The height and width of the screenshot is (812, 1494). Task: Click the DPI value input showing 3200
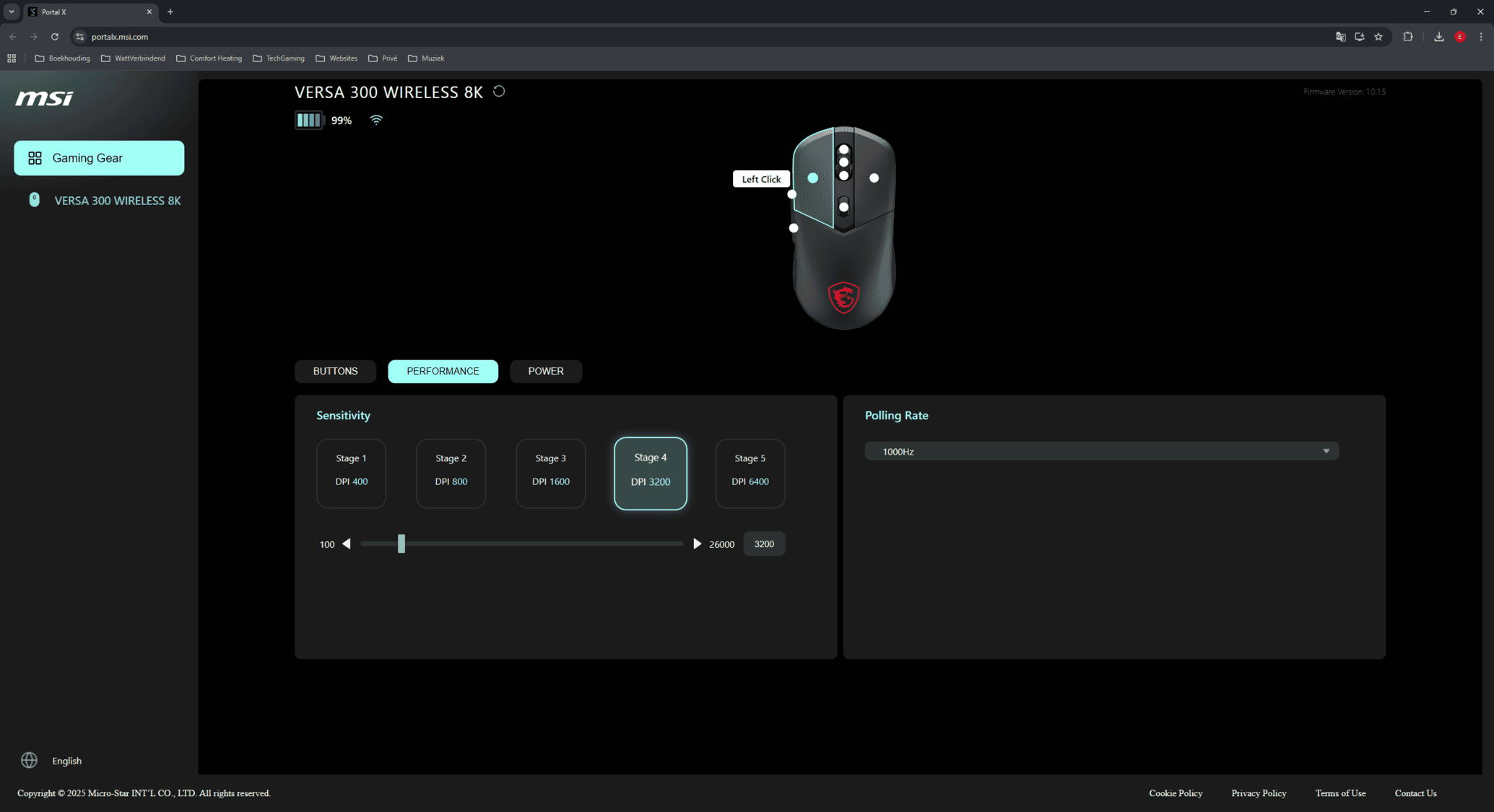(x=763, y=544)
